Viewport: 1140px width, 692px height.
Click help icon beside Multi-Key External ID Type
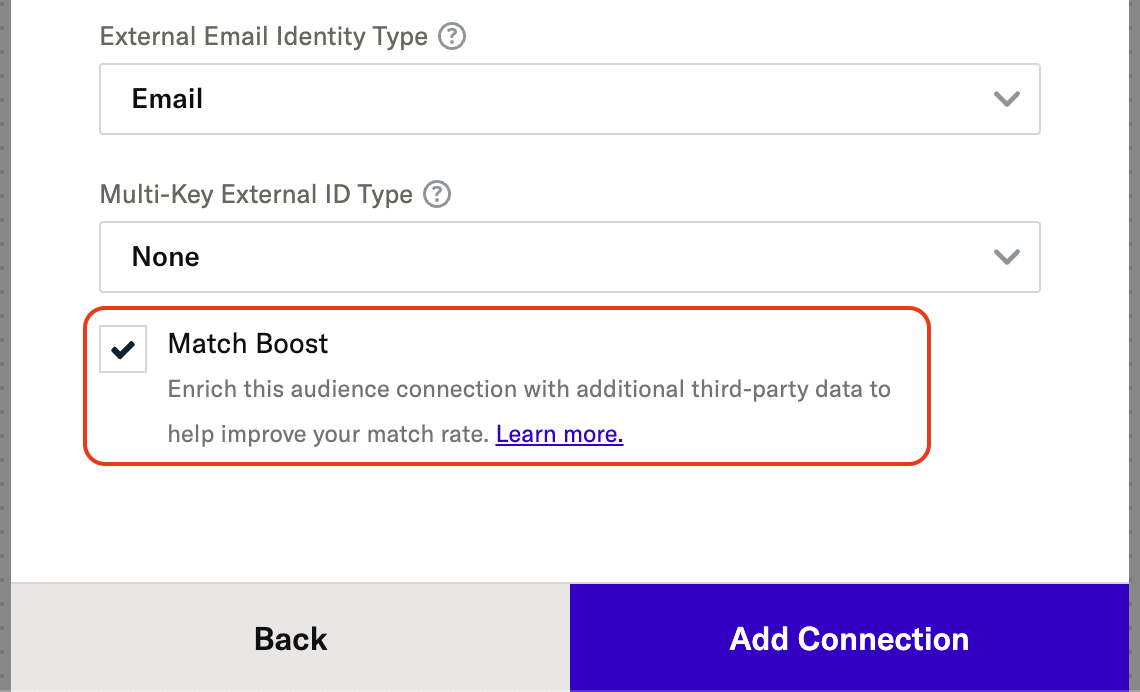coord(437,194)
